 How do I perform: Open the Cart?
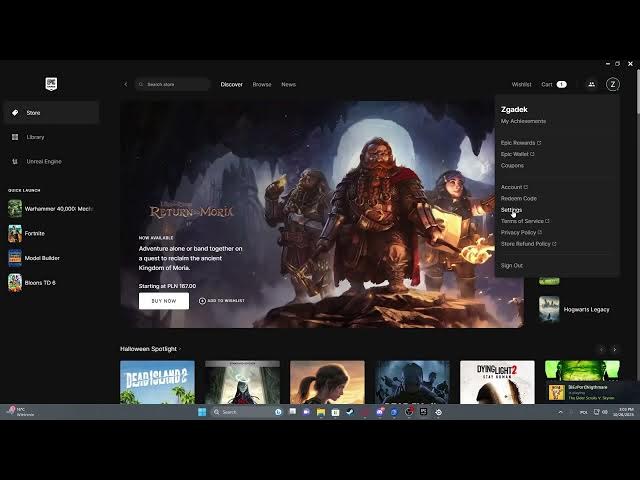[x=554, y=84]
